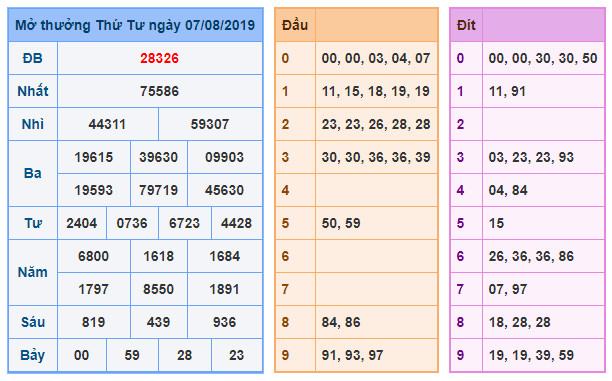Viewport: 612px width, 381px height.
Task: Click Đít row values '18, 28, 28'
Action: click(519, 322)
